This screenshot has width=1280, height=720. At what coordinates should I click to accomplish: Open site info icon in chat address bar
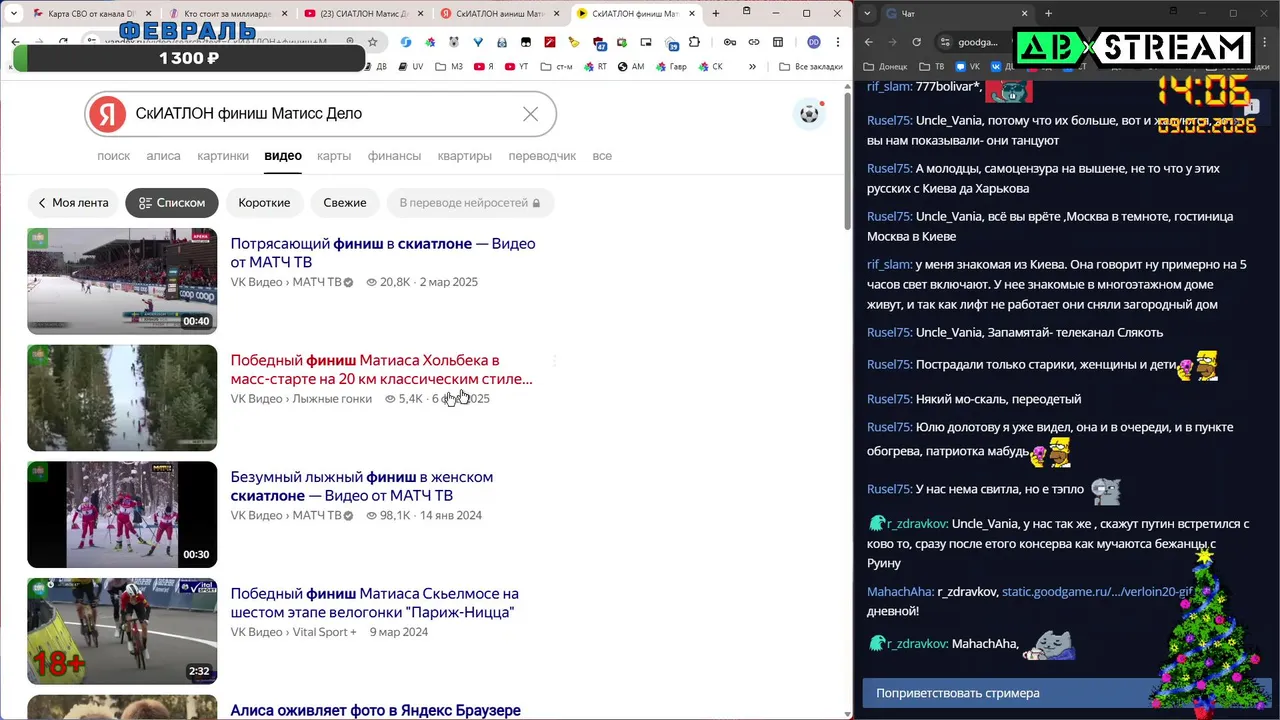point(945,42)
